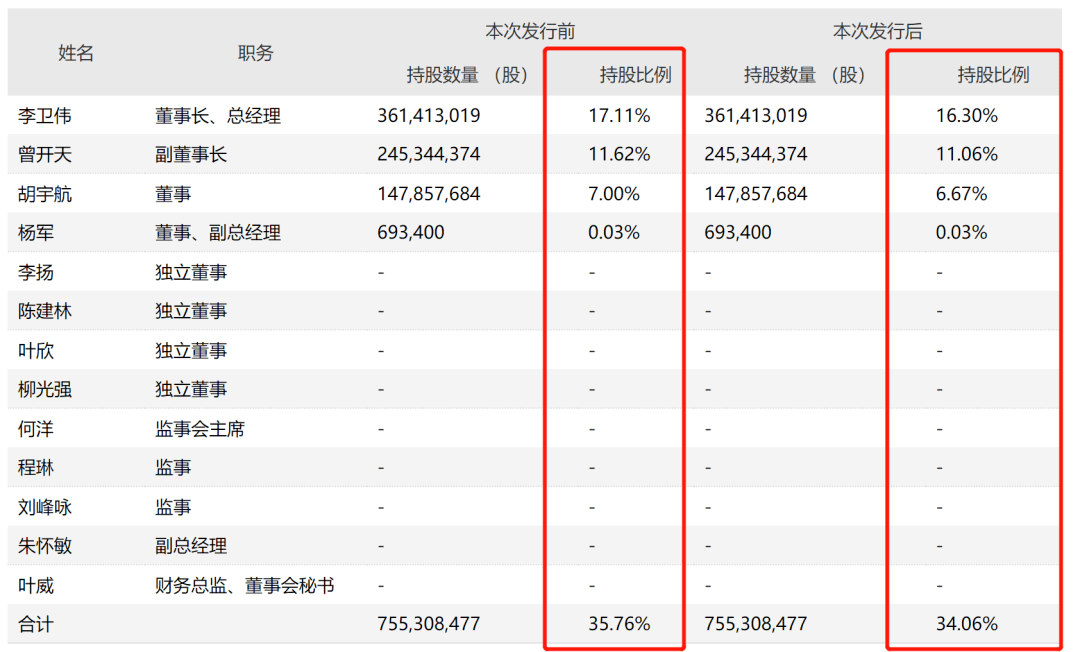The width and height of the screenshot is (1080, 652).
Task: Select the 本次发行前 header
Action: click(x=532, y=30)
